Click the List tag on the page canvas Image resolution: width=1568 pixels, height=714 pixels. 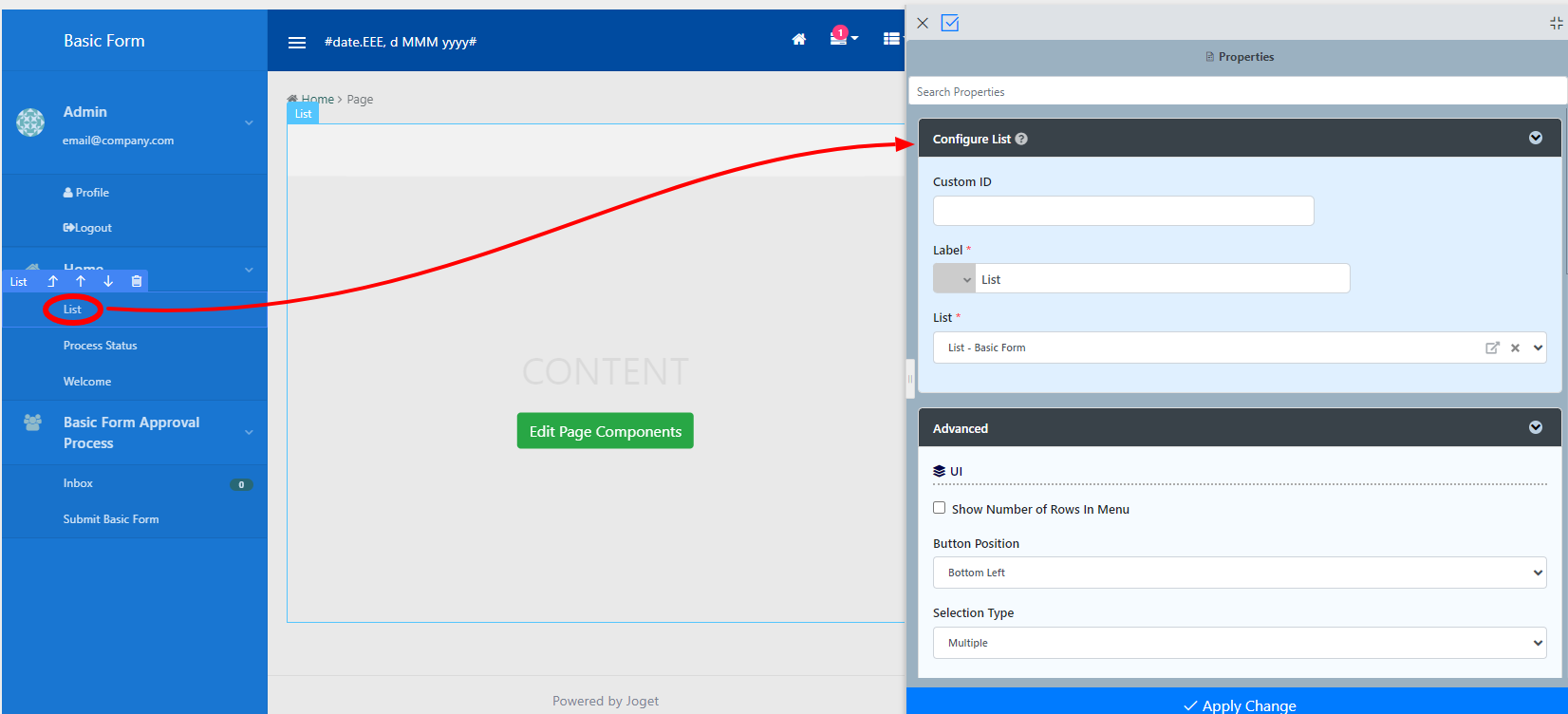(303, 114)
